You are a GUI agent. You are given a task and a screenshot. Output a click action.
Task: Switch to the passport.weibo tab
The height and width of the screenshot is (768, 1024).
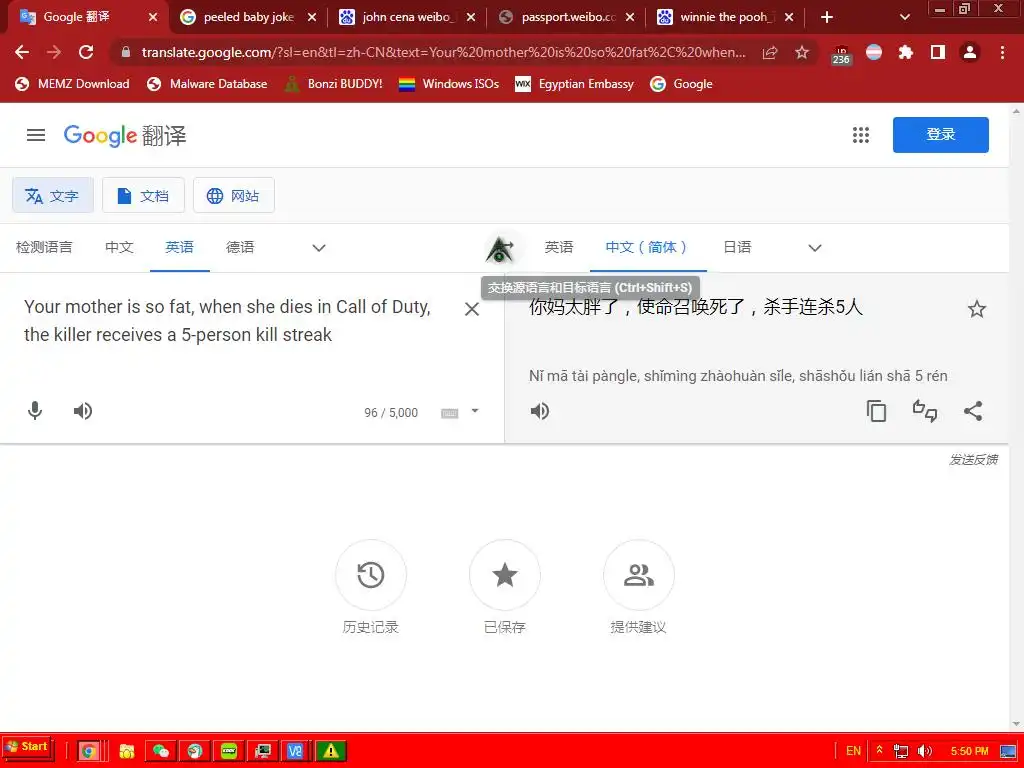[566, 17]
